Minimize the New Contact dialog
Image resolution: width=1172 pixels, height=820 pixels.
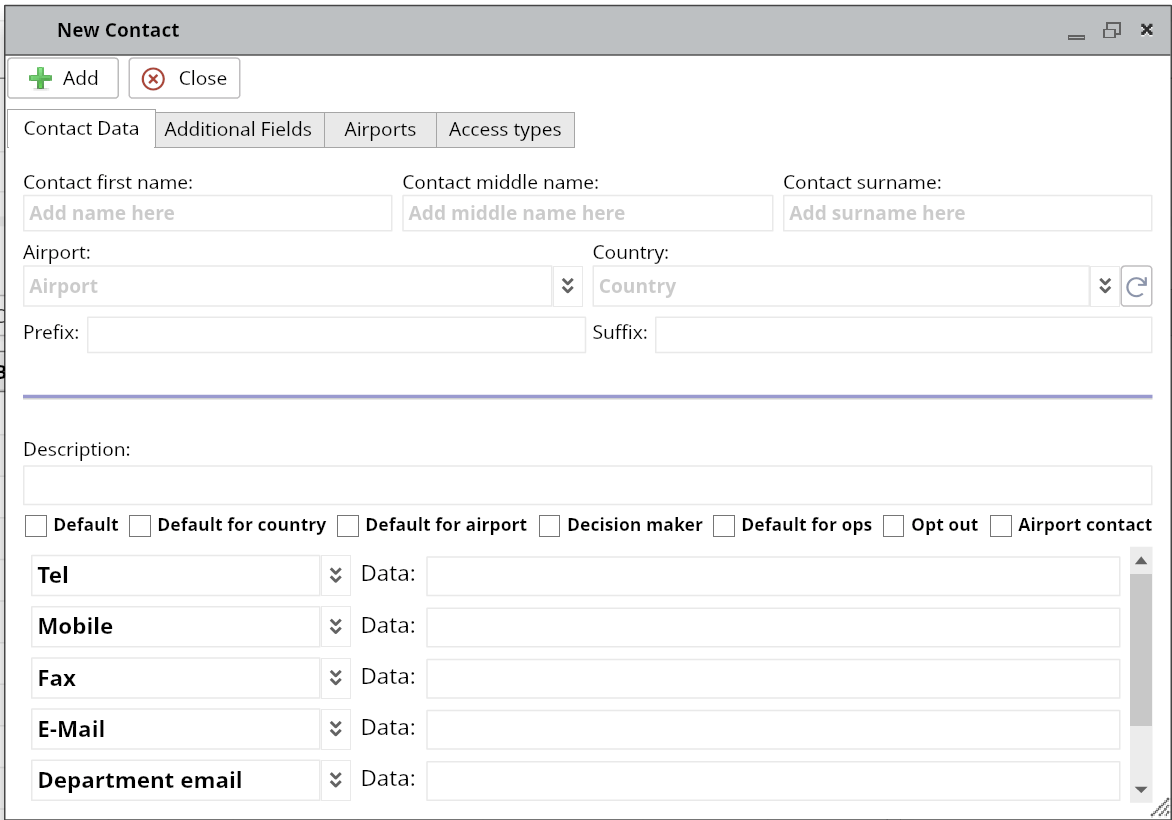(x=1077, y=33)
